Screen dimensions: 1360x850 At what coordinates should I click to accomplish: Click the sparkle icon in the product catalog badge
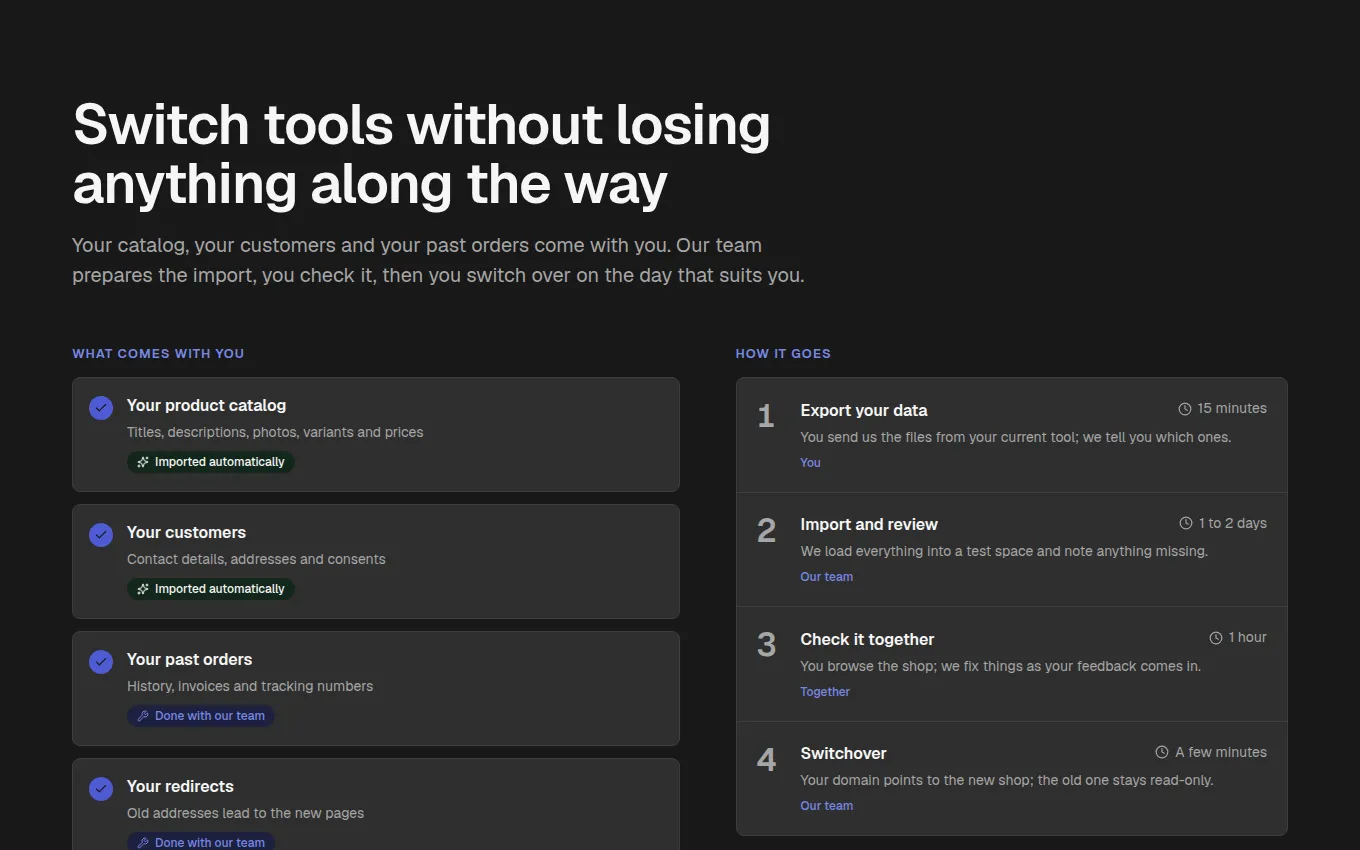143,462
